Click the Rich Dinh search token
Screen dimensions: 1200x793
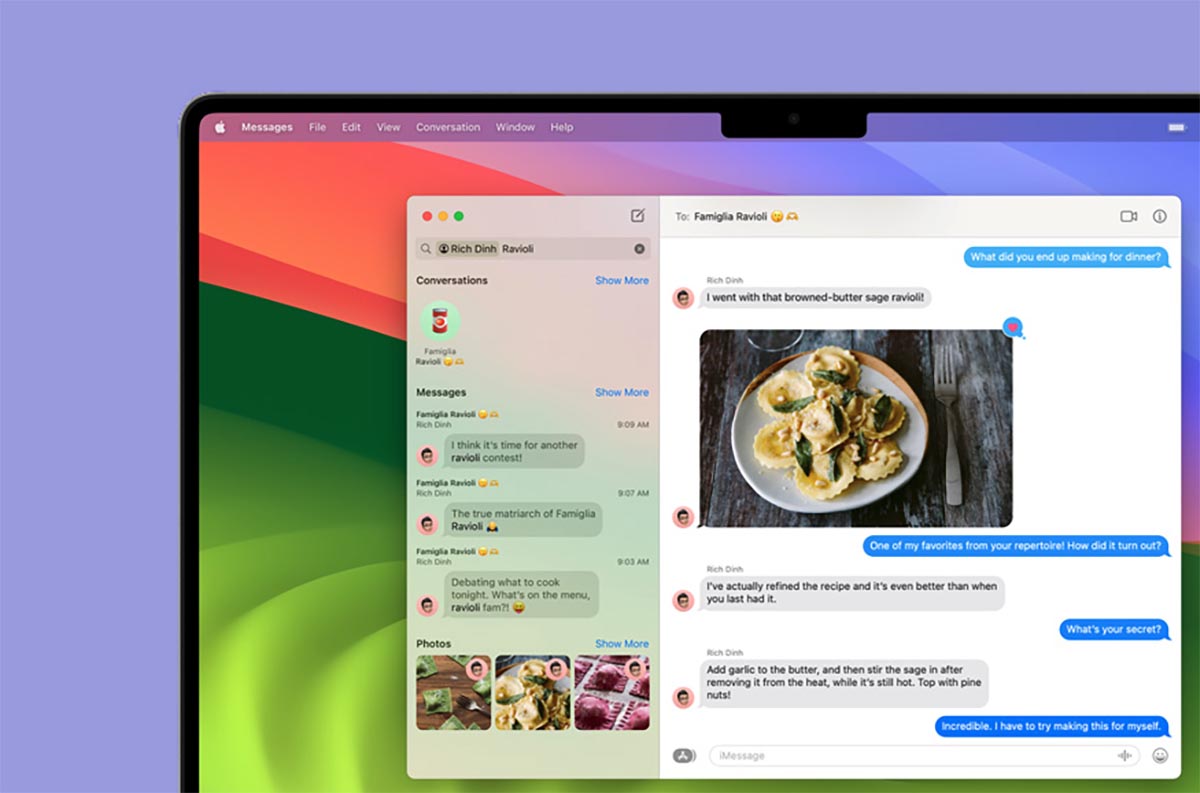pos(467,249)
